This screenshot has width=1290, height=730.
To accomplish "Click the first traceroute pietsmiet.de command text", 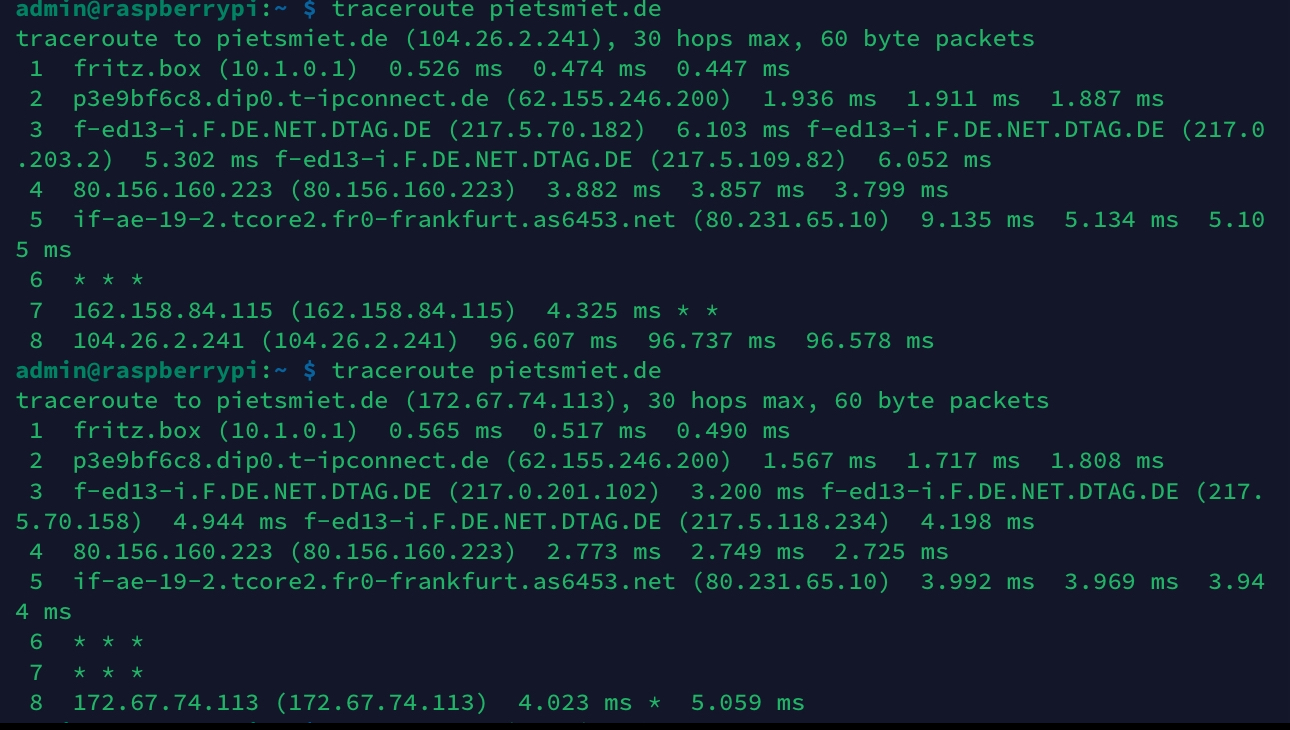I will click(x=496, y=10).
